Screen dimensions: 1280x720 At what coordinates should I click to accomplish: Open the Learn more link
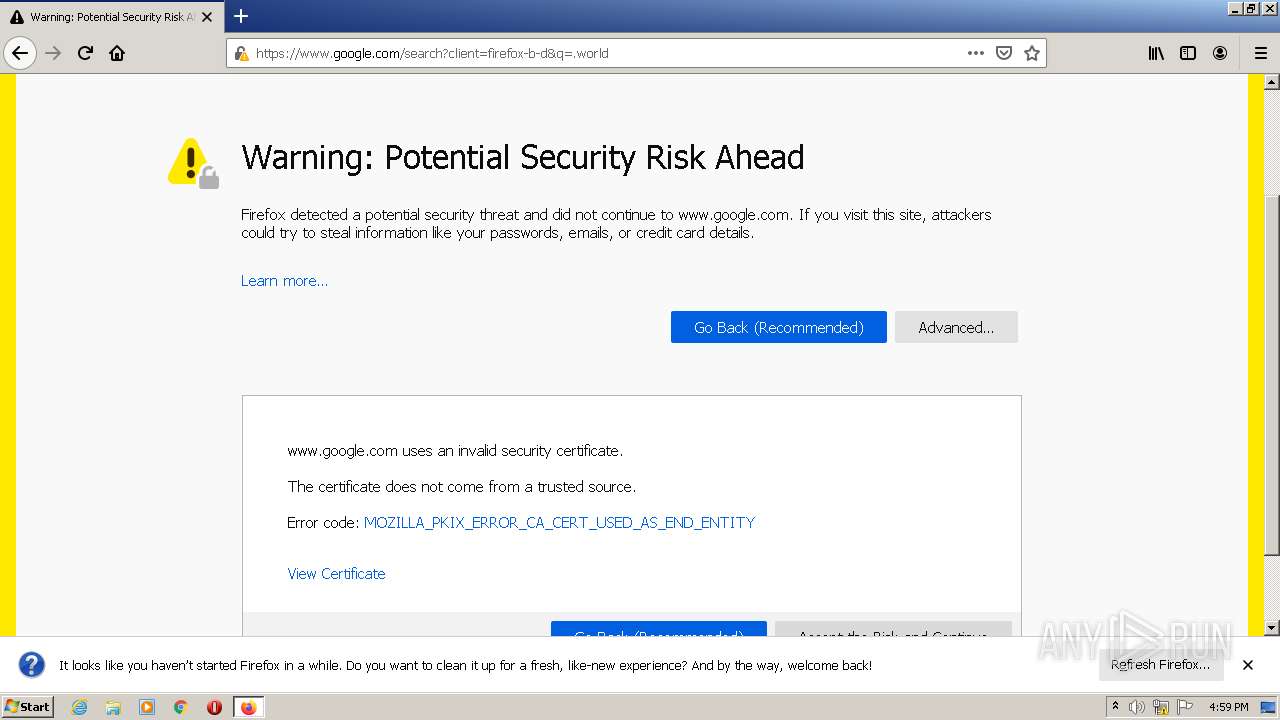(284, 281)
